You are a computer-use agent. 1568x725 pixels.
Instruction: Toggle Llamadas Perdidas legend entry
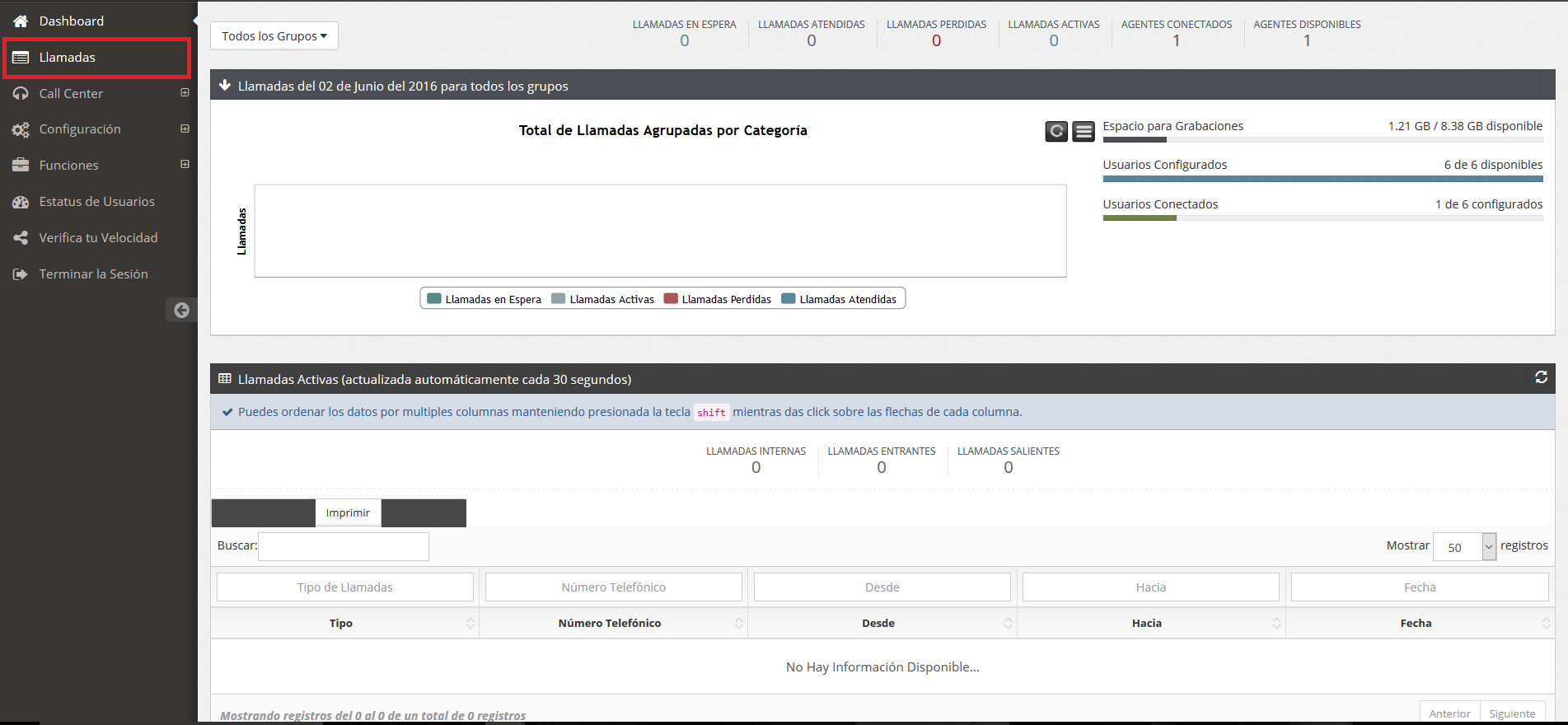718,299
